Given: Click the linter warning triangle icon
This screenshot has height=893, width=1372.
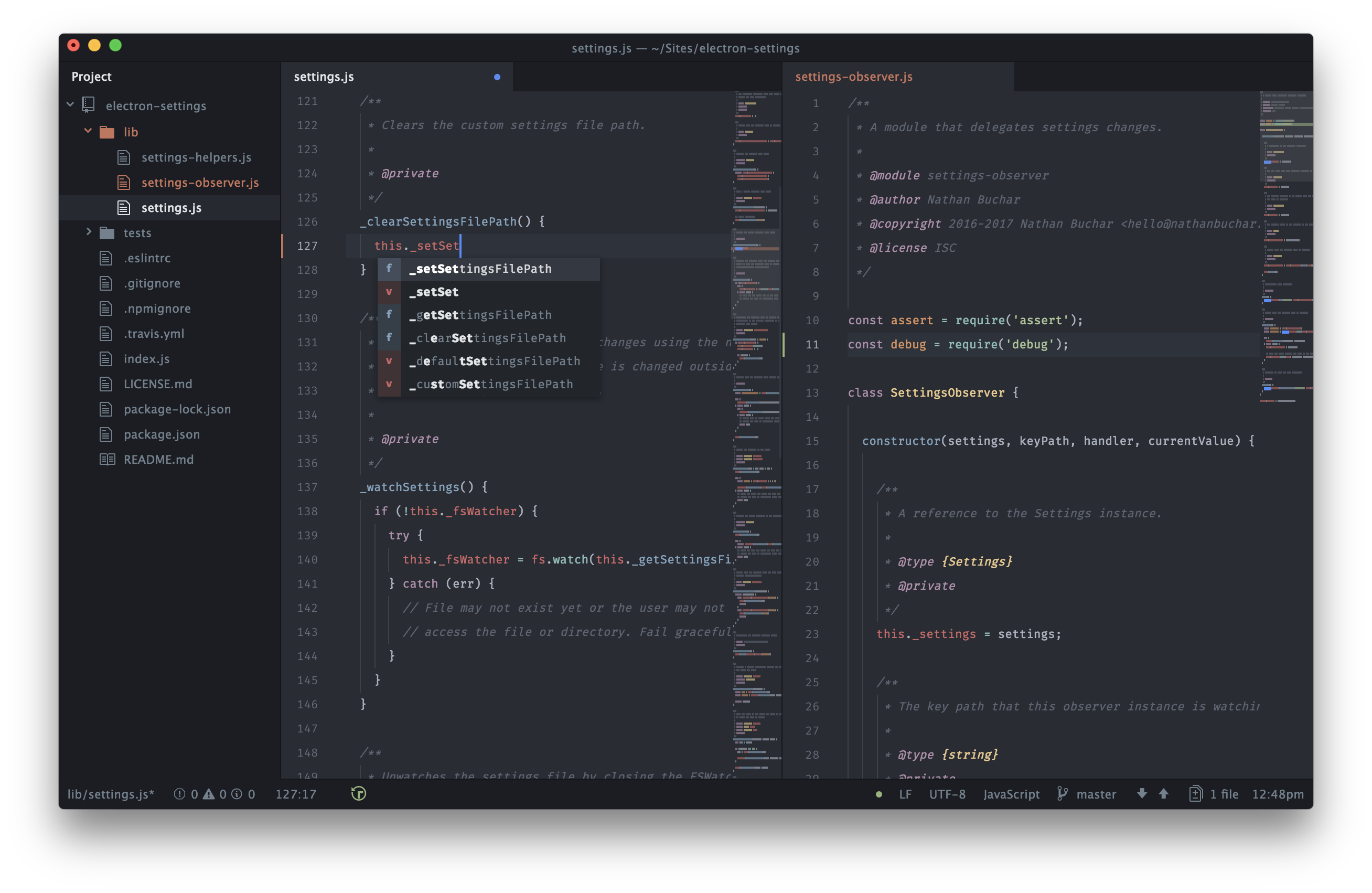Looking at the screenshot, I should coord(209,794).
